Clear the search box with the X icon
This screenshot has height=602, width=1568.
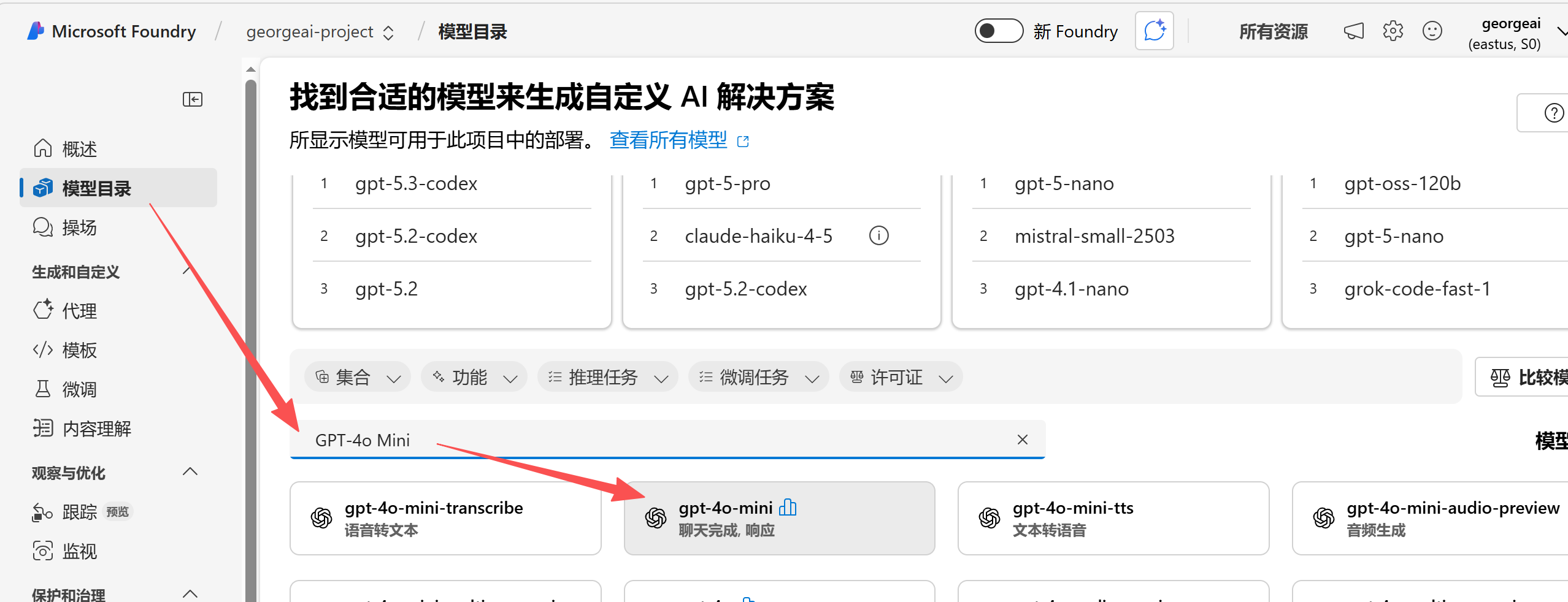[x=1023, y=440]
